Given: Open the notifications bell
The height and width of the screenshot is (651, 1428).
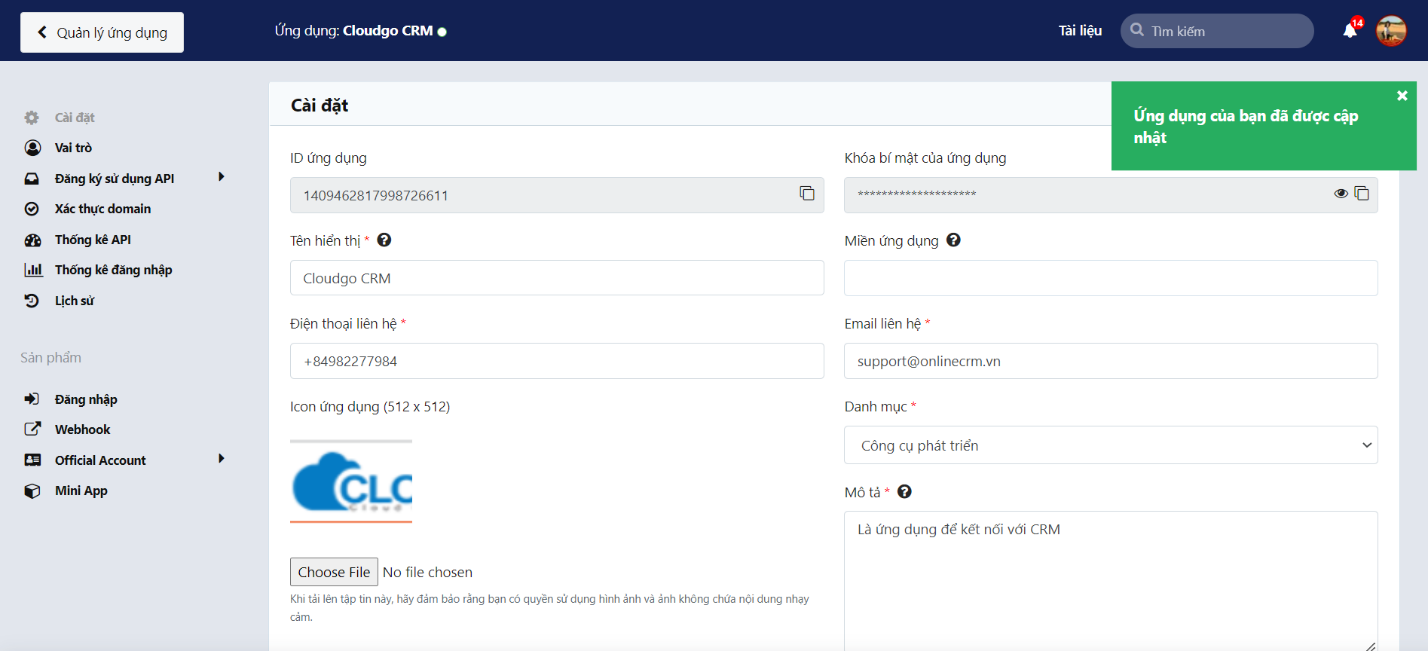Looking at the screenshot, I should click(x=1347, y=30).
